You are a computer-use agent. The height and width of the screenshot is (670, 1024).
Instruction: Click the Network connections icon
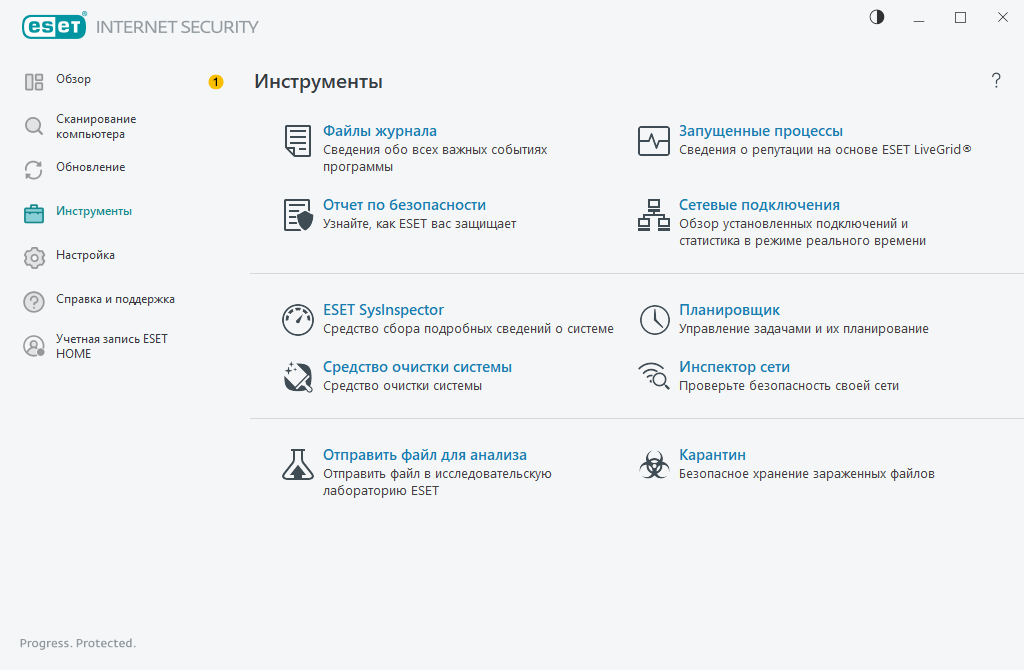click(654, 215)
